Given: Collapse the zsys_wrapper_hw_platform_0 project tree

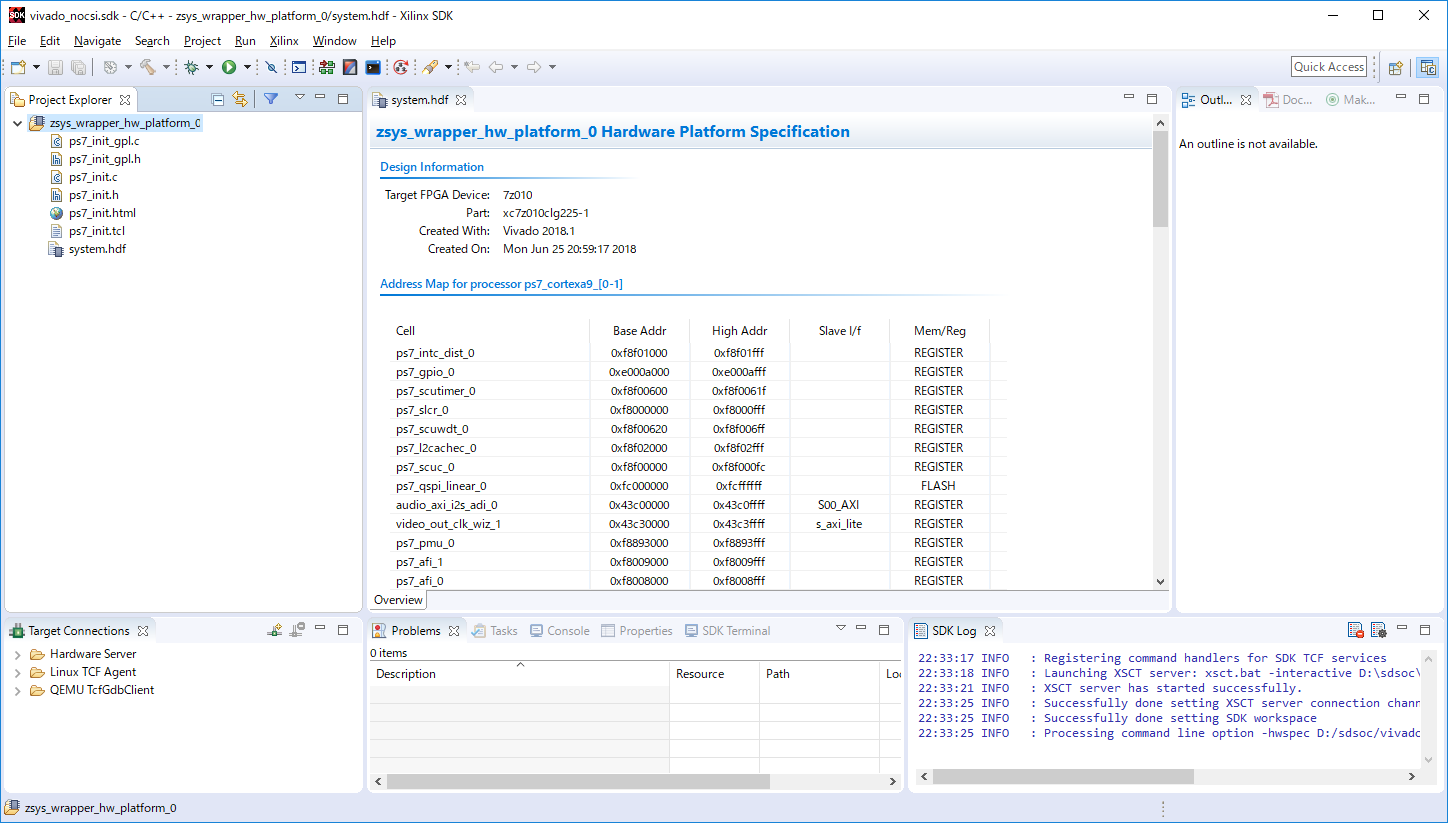Looking at the screenshot, I should pyautogui.click(x=18, y=123).
